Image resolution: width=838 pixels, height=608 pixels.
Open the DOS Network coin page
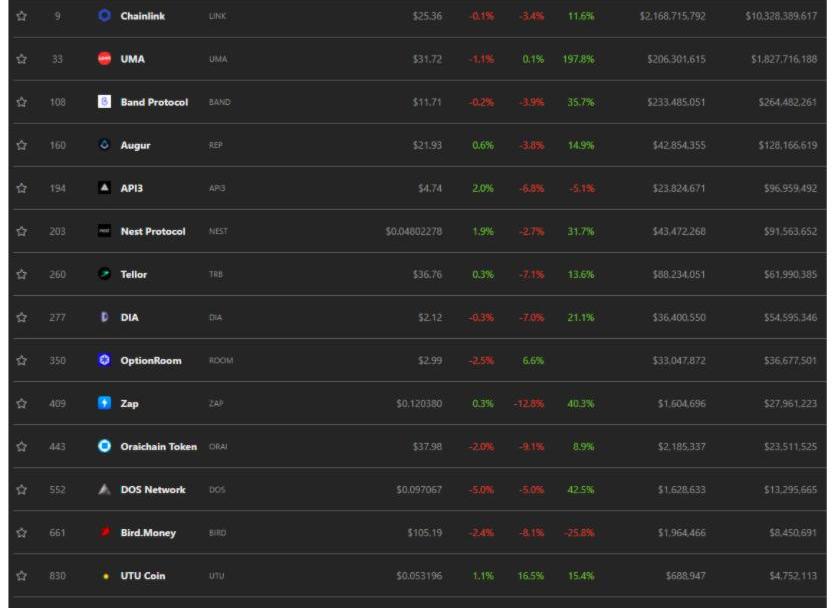pyautogui.click(x=153, y=490)
